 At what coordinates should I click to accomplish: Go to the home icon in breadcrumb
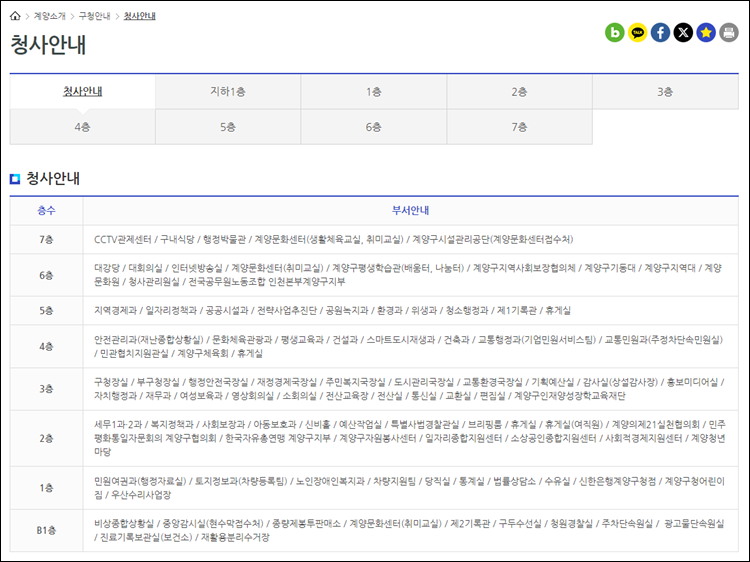tap(15, 16)
